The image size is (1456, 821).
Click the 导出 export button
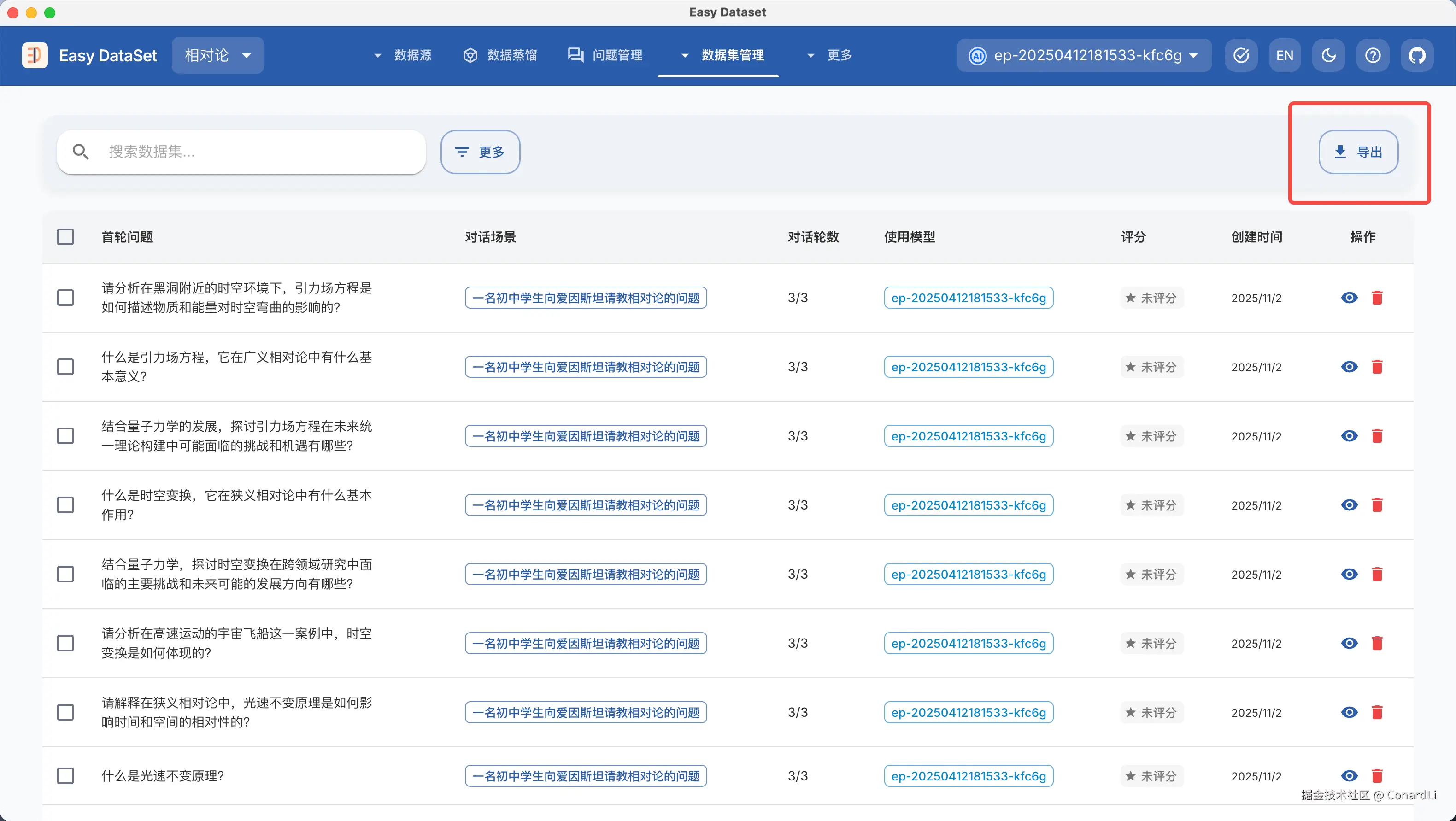1358,152
